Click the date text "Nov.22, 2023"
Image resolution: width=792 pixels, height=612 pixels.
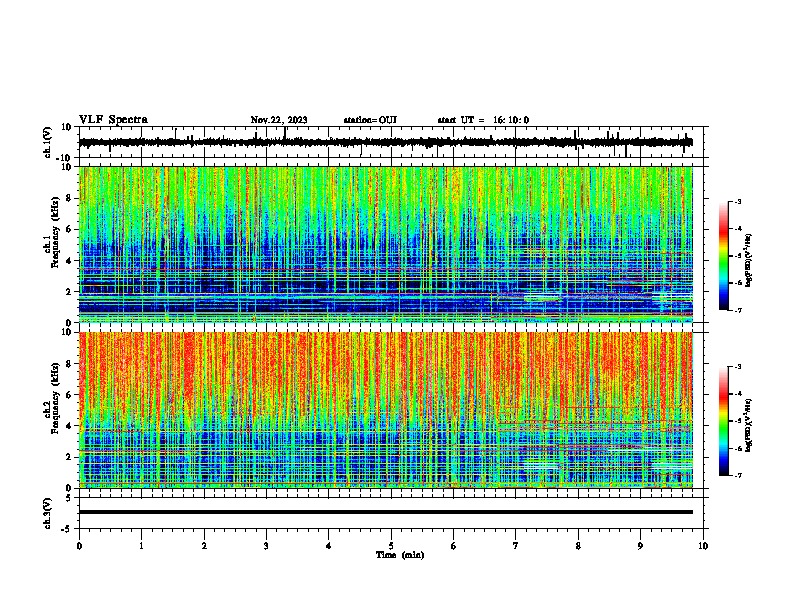pyautogui.click(x=279, y=120)
